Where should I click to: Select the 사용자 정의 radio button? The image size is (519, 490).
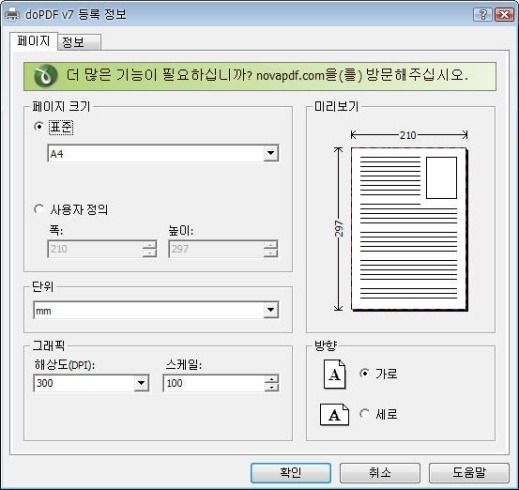39,209
